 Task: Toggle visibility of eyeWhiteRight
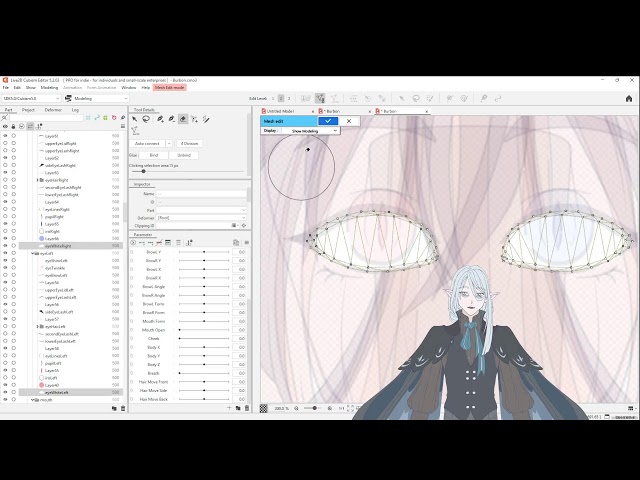pos(5,246)
